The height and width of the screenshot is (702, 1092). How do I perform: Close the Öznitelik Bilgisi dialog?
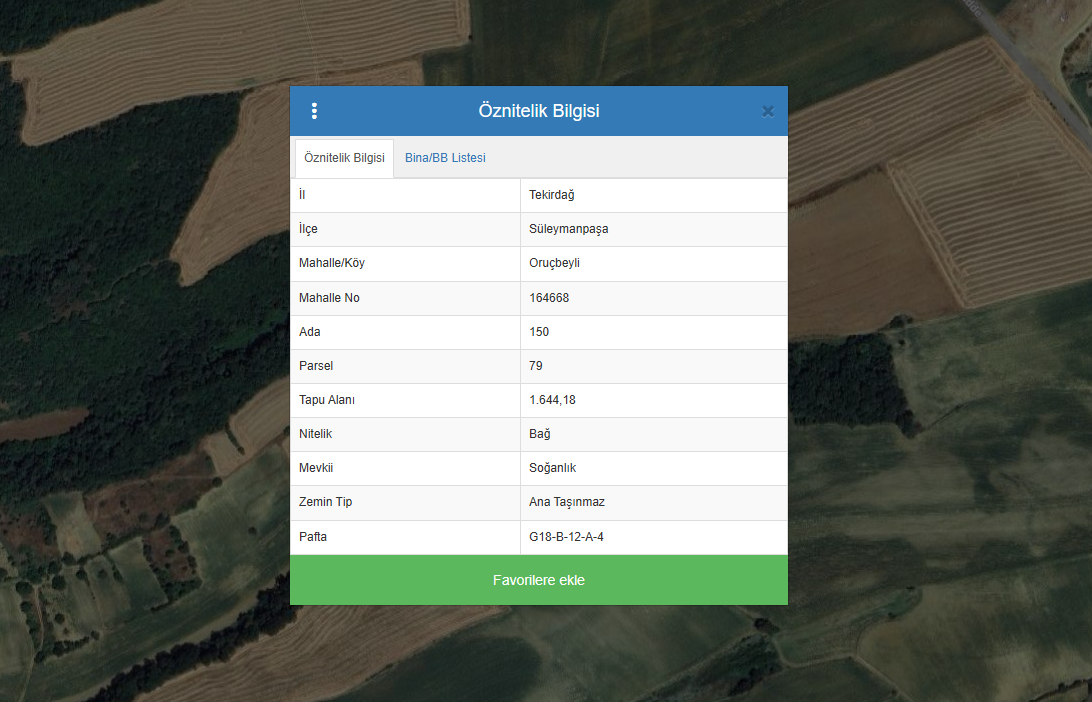768,112
